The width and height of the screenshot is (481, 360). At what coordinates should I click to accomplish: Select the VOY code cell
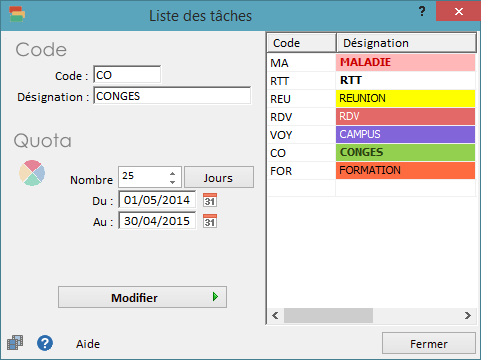pyautogui.click(x=301, y=135)
